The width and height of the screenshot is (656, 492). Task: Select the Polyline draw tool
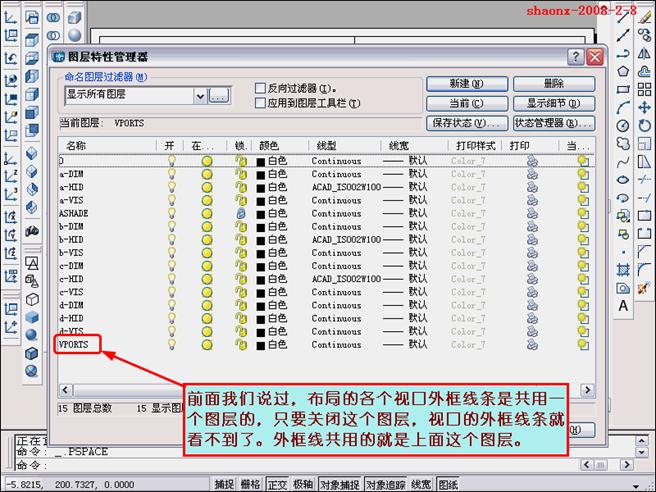tap(623, 53)
